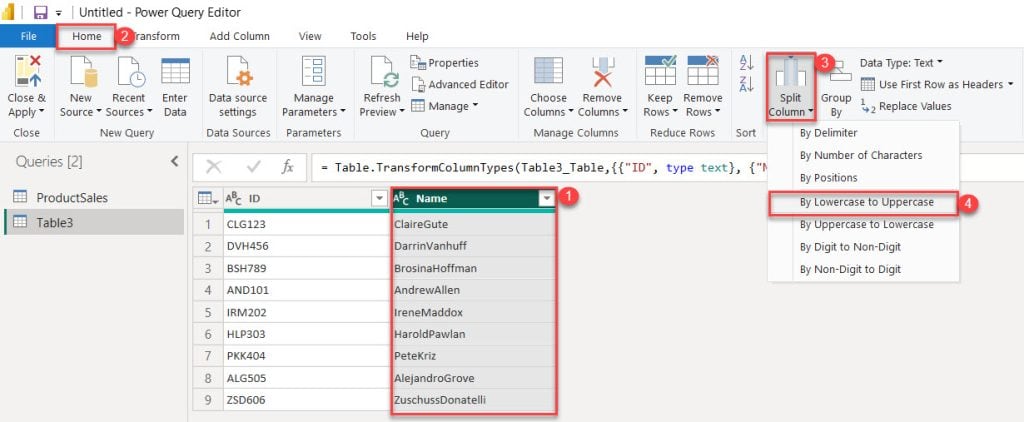1024x422 pixels.
Task: Cancel formula edit with X icon
Action: tap(214, 167)
